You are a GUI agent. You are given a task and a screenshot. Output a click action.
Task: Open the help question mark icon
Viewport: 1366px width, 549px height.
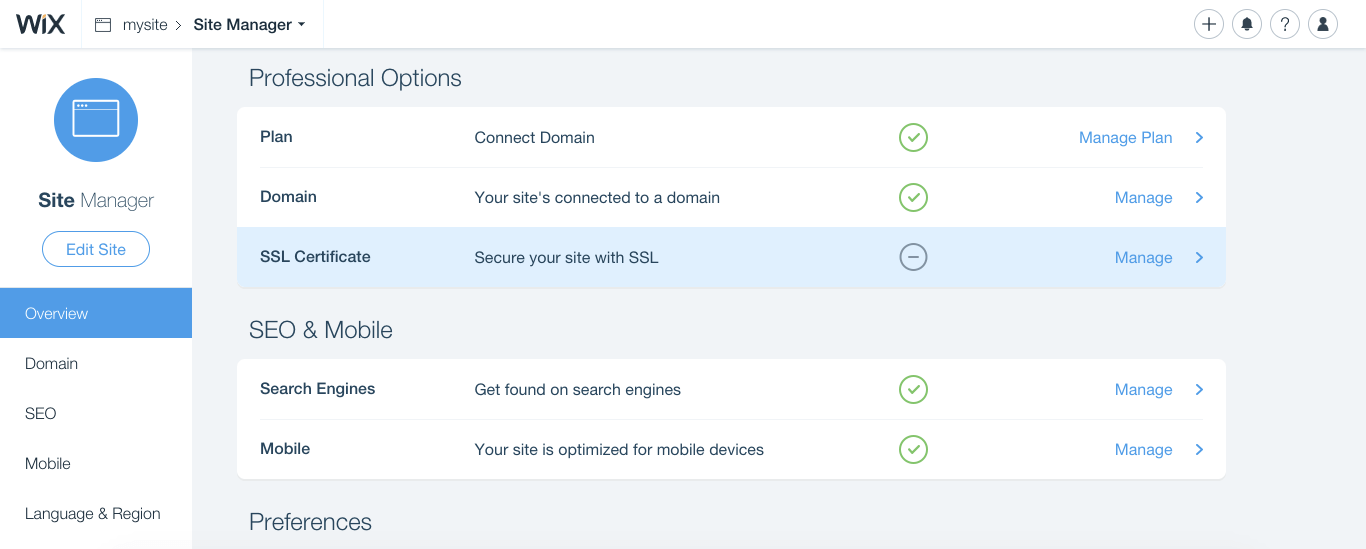coord(1285,24)
